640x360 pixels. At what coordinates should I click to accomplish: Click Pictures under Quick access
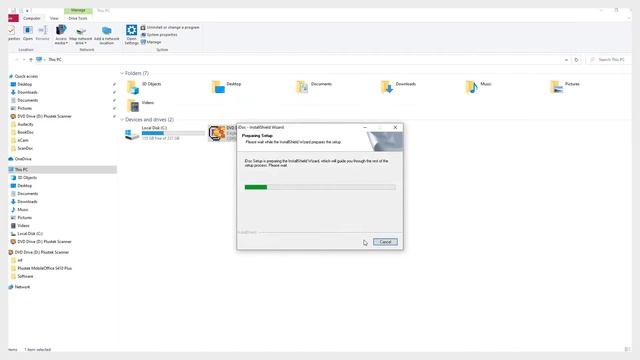click(x=24, y=108)
